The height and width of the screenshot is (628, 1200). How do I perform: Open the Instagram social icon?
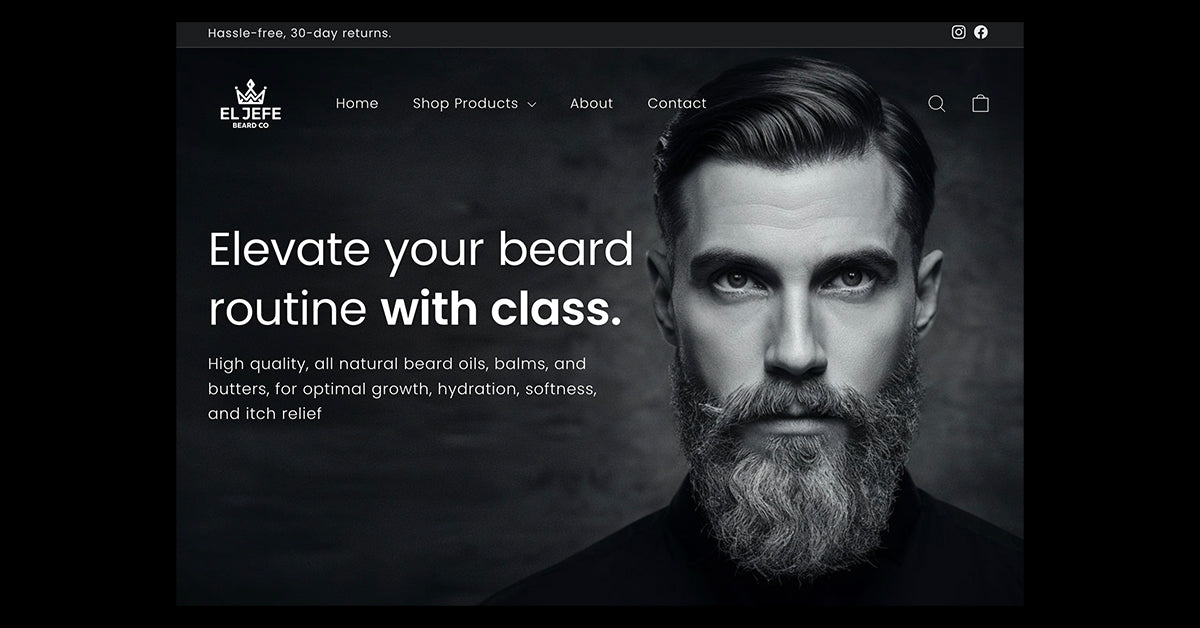tap(958, 32)
